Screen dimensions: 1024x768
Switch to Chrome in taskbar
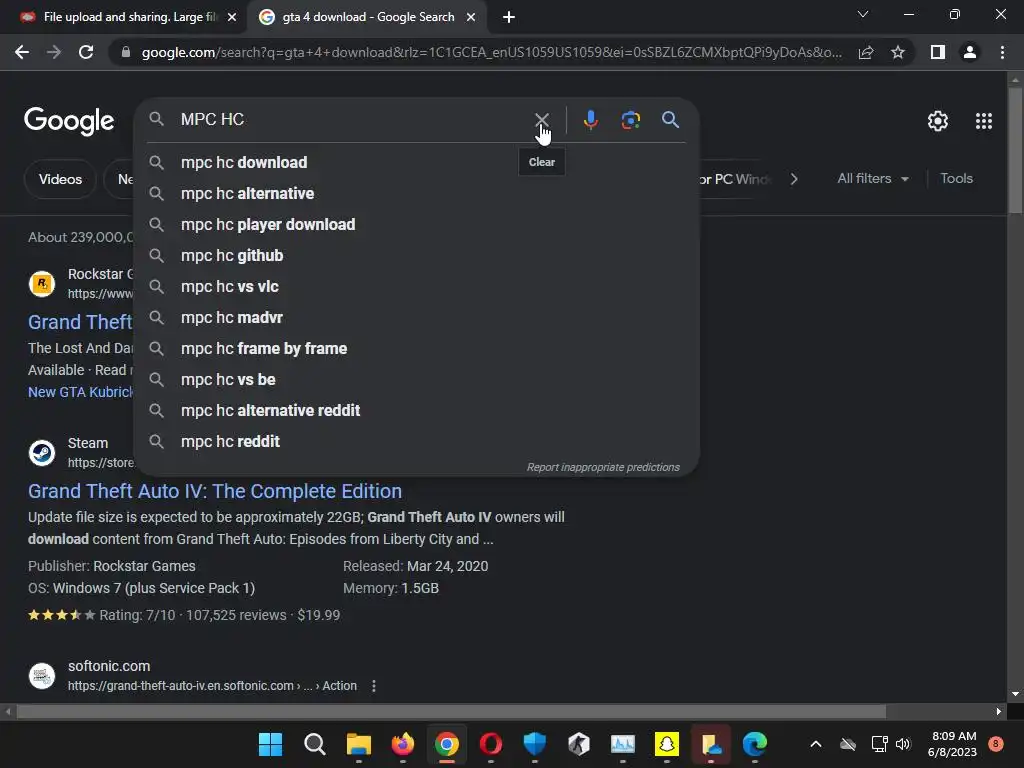447,744
